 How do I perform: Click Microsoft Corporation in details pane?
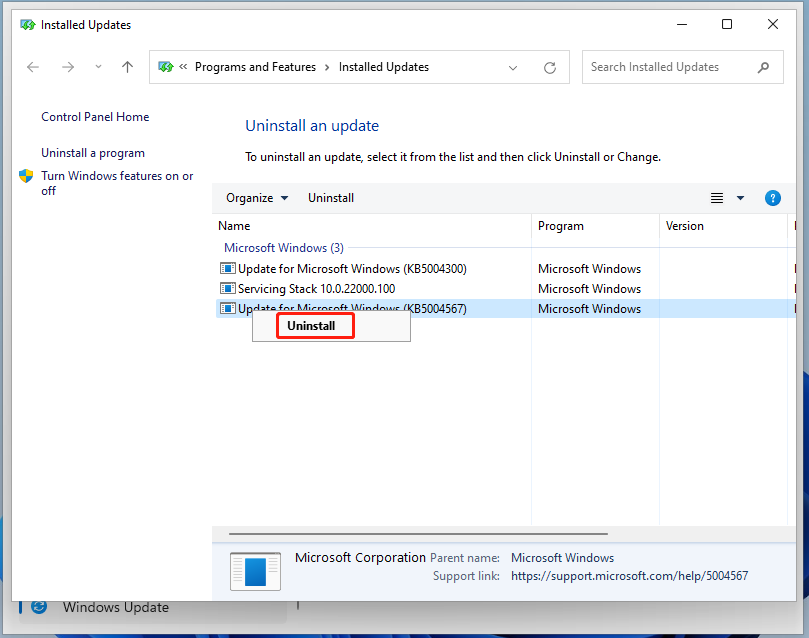tap(360, 558)
